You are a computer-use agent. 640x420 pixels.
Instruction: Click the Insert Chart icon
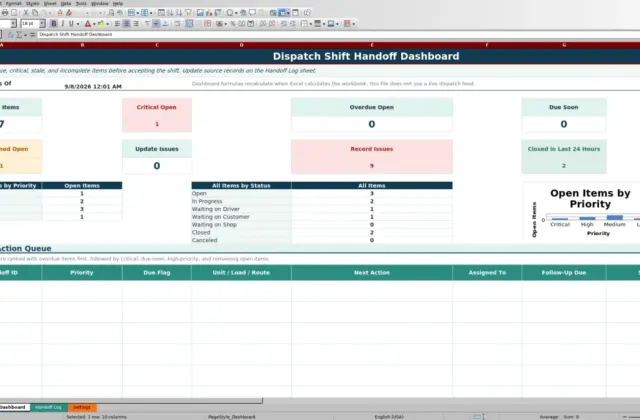click(209, 13)
